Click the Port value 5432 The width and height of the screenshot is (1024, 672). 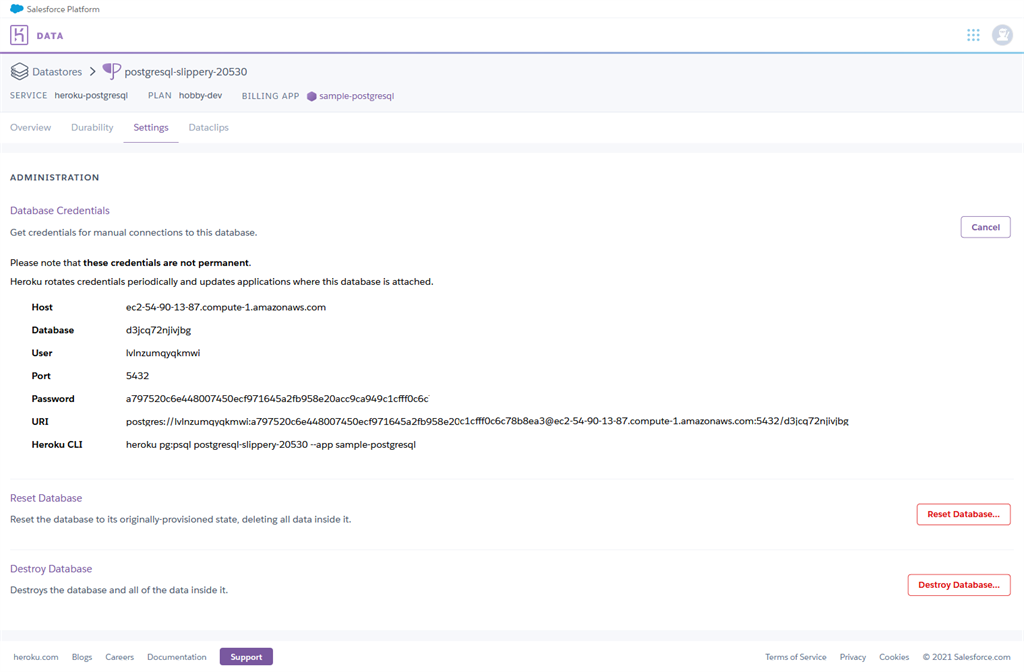137,376
